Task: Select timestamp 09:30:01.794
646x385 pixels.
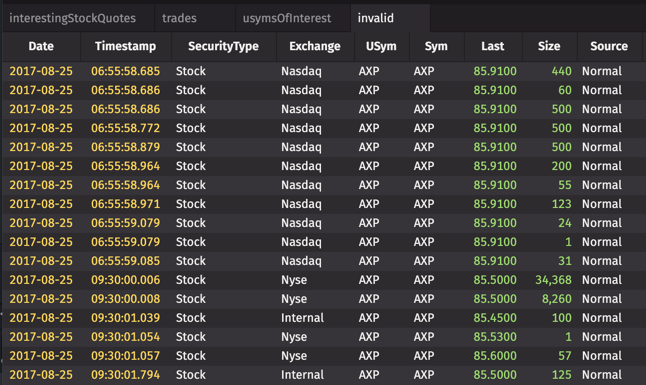Action: [125, 375]
